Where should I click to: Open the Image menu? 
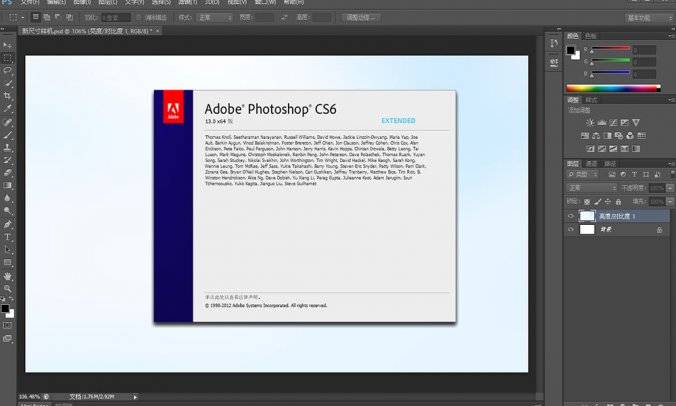pyautogui.click(x=82, y=2)
